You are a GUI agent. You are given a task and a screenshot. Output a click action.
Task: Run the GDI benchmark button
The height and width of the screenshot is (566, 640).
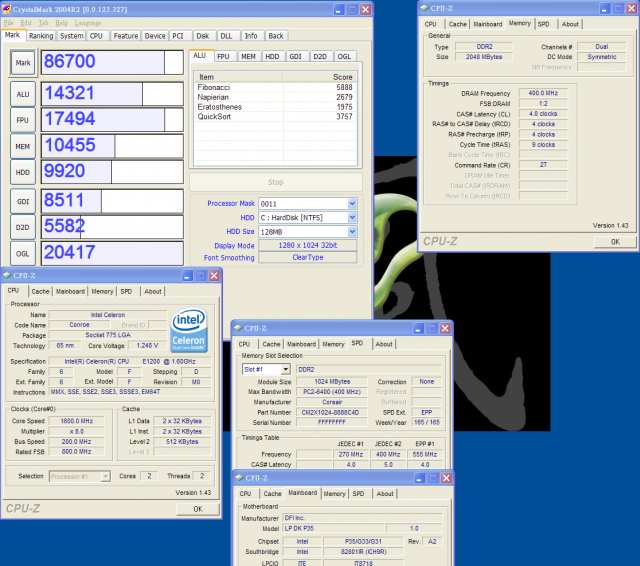[x=23, y=201]
